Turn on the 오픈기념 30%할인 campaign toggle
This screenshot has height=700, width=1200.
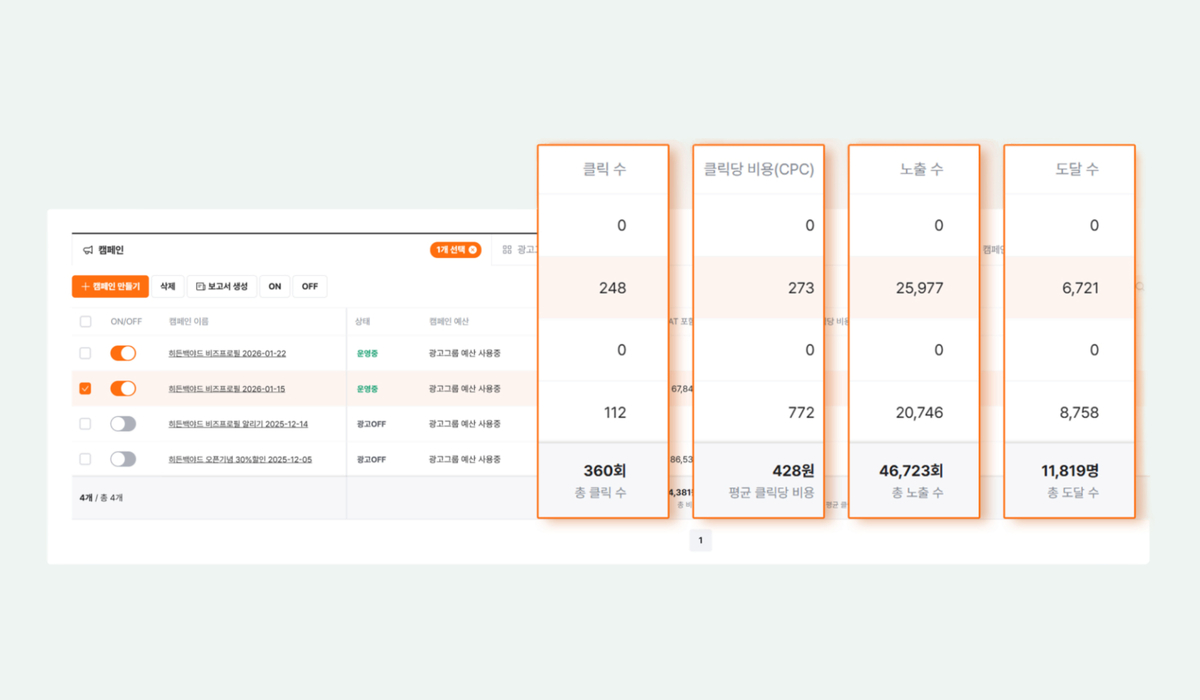(123, 458)
